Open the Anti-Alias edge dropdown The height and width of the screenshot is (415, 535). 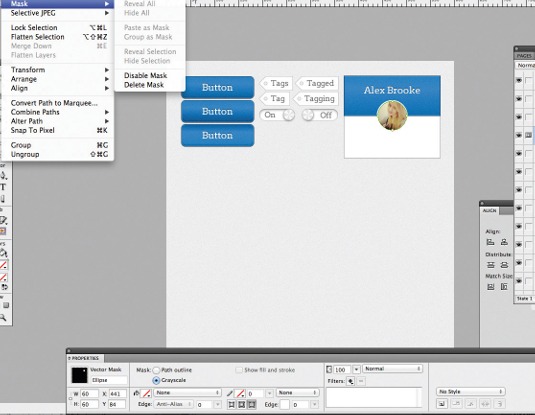[174, 404]
